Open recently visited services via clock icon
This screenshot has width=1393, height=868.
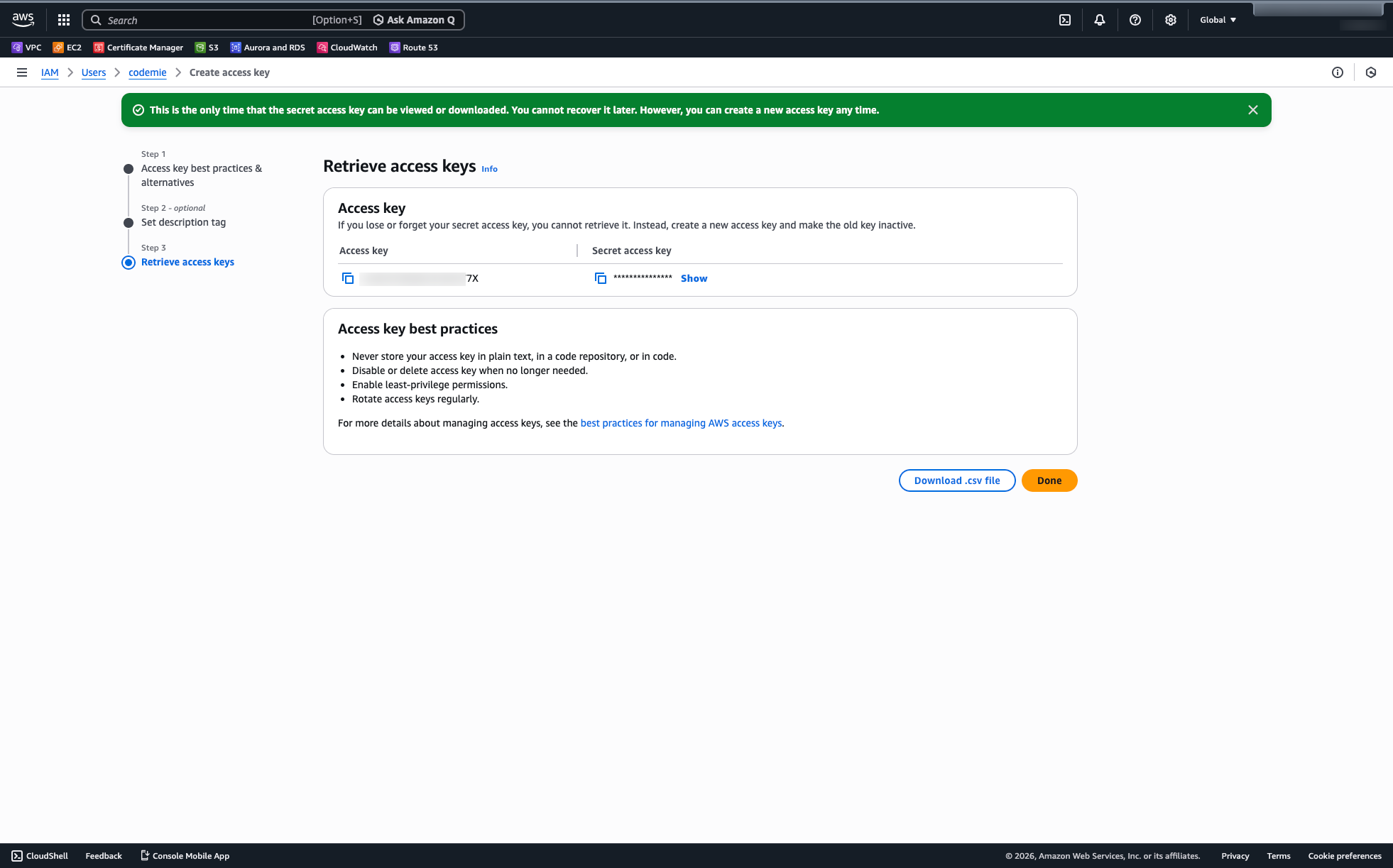point(1371,72)
